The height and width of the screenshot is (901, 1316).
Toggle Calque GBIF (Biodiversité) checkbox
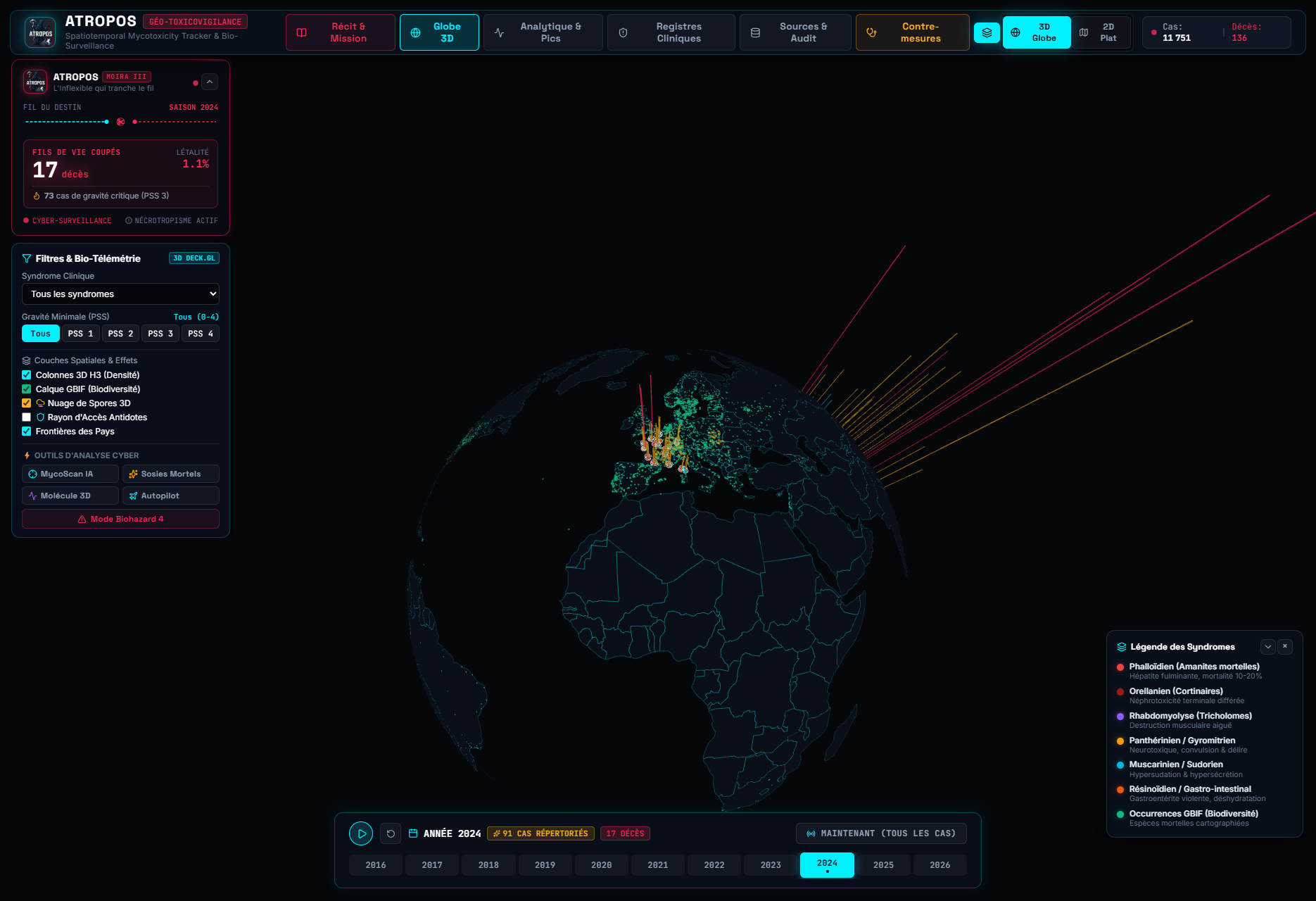click(x=27, y=389)
